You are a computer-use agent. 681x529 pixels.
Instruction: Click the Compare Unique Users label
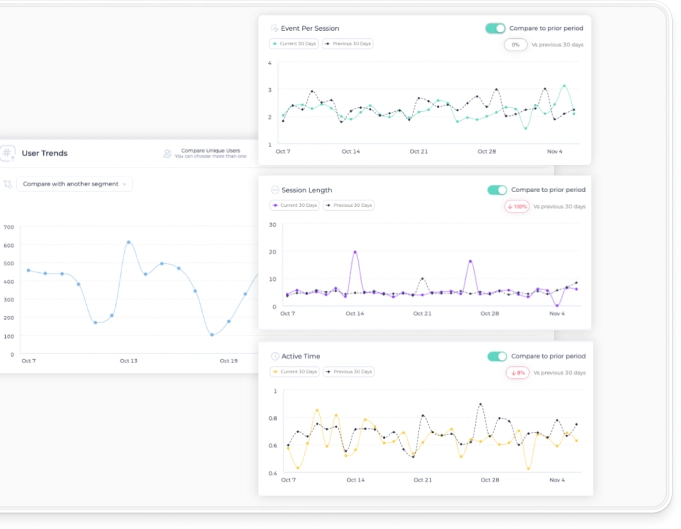click(208, 151)
